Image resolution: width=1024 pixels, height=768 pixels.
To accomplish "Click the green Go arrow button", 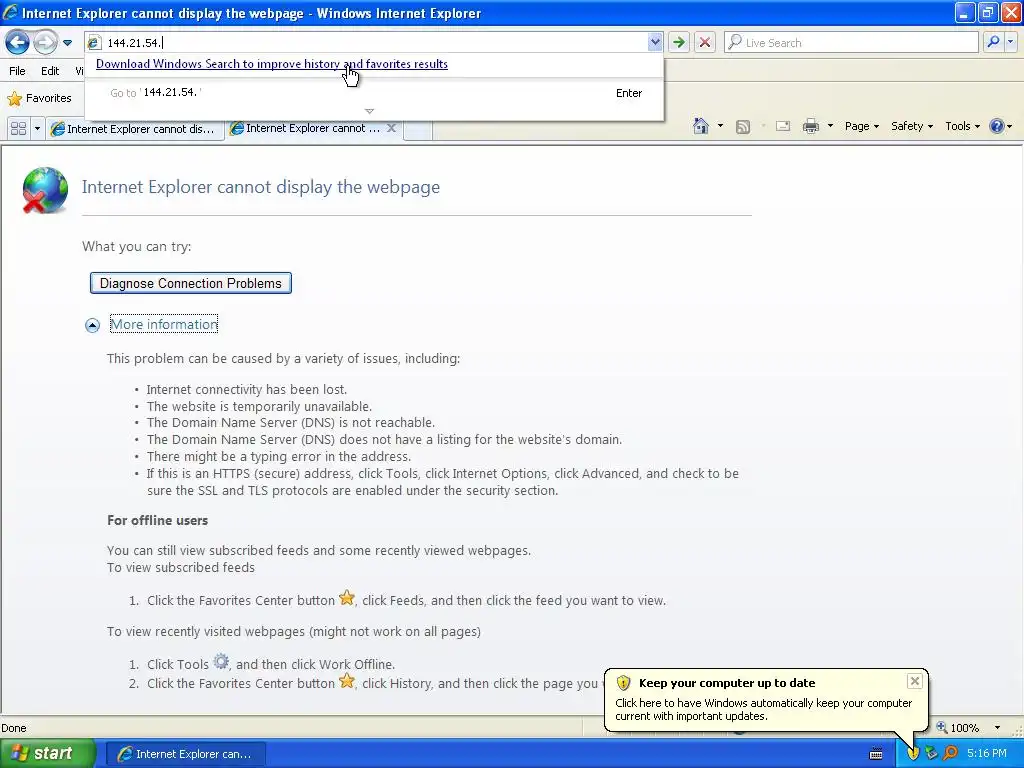I will (x=679, y=43).
